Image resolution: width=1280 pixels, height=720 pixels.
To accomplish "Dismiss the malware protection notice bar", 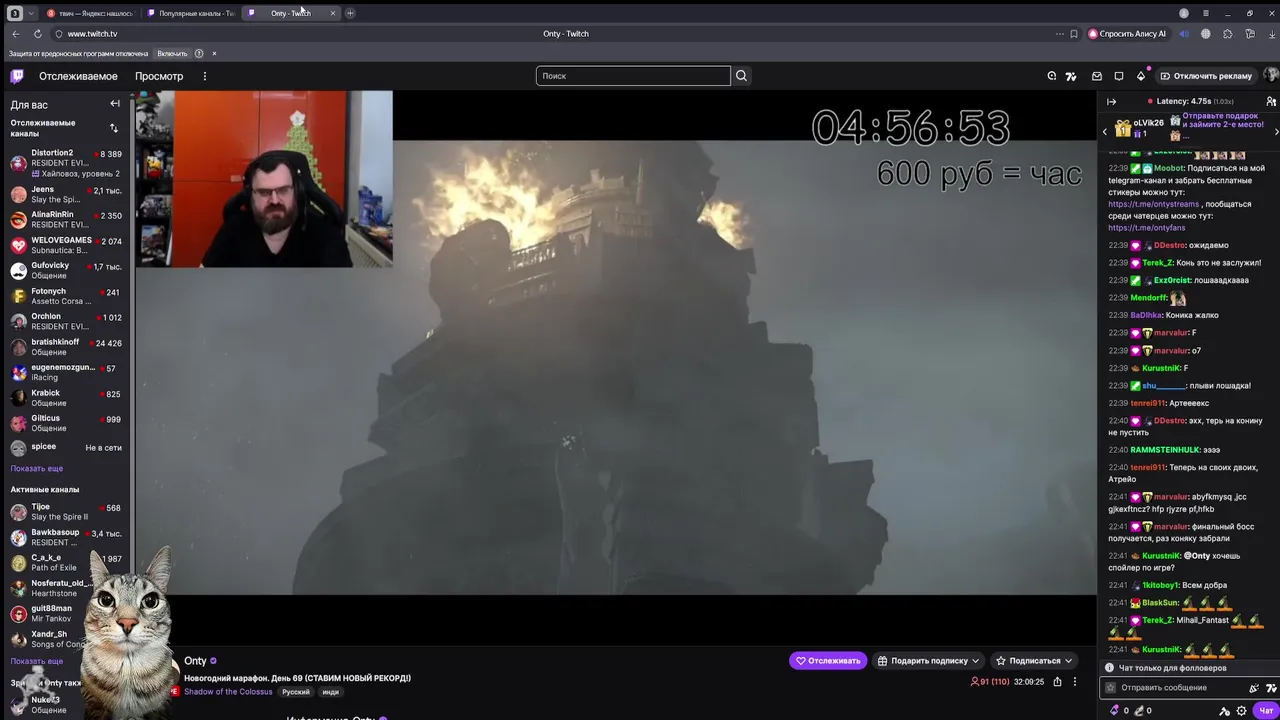I will pos(214,53).
